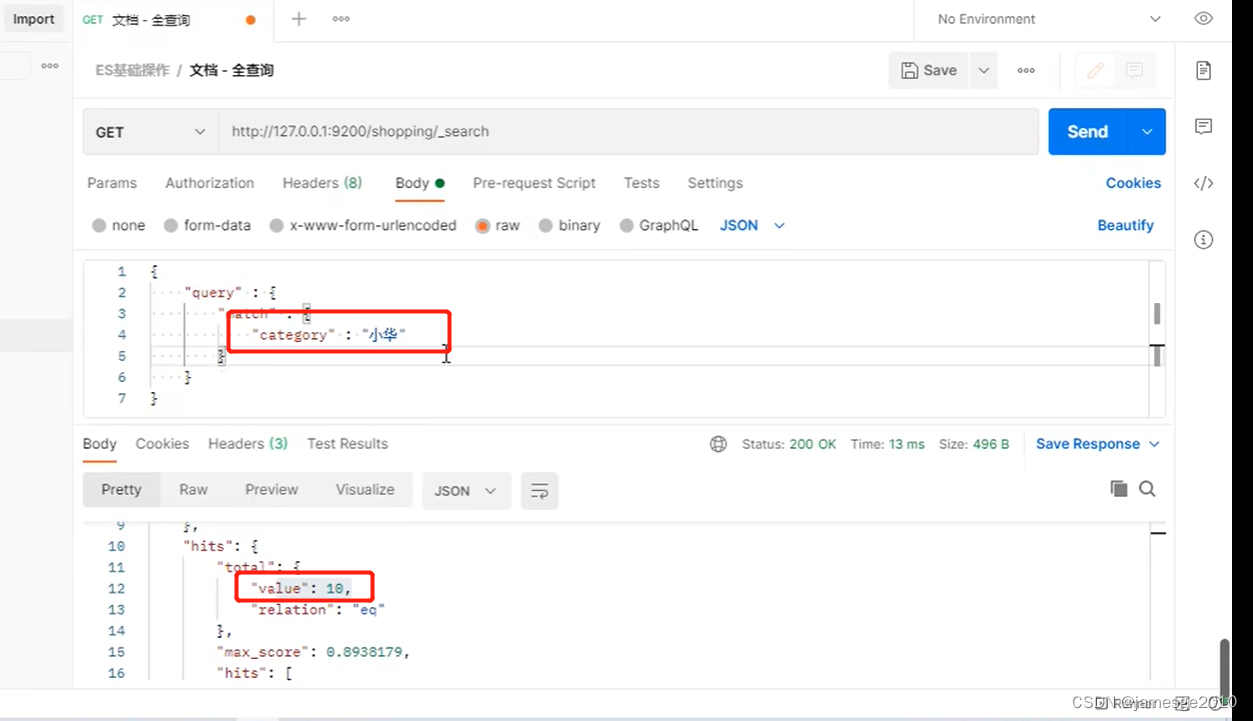Switch to the Settings tab

(715, 183)
